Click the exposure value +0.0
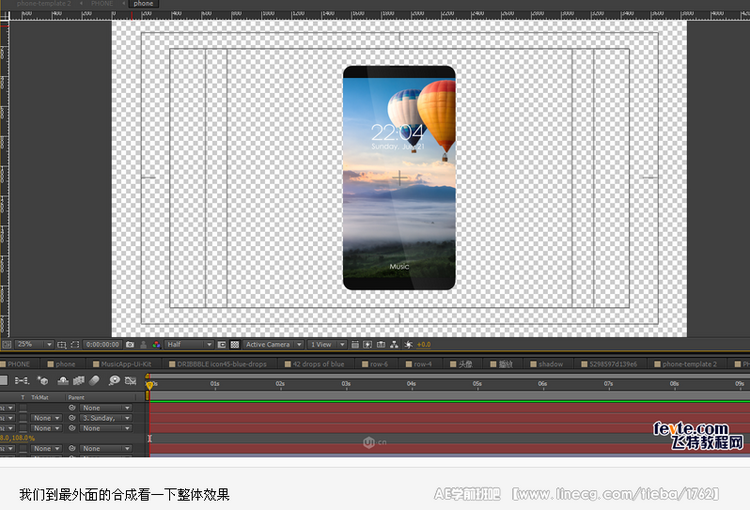This screenshot has width=750, height=510. 424,344
